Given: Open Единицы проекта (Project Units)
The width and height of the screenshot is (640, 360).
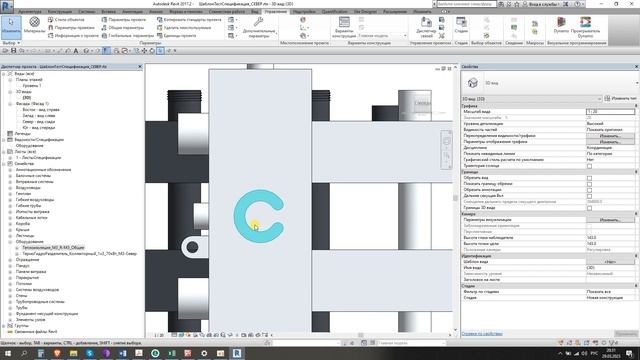Looking at the screenshot, I should click(x=176, y=36).
